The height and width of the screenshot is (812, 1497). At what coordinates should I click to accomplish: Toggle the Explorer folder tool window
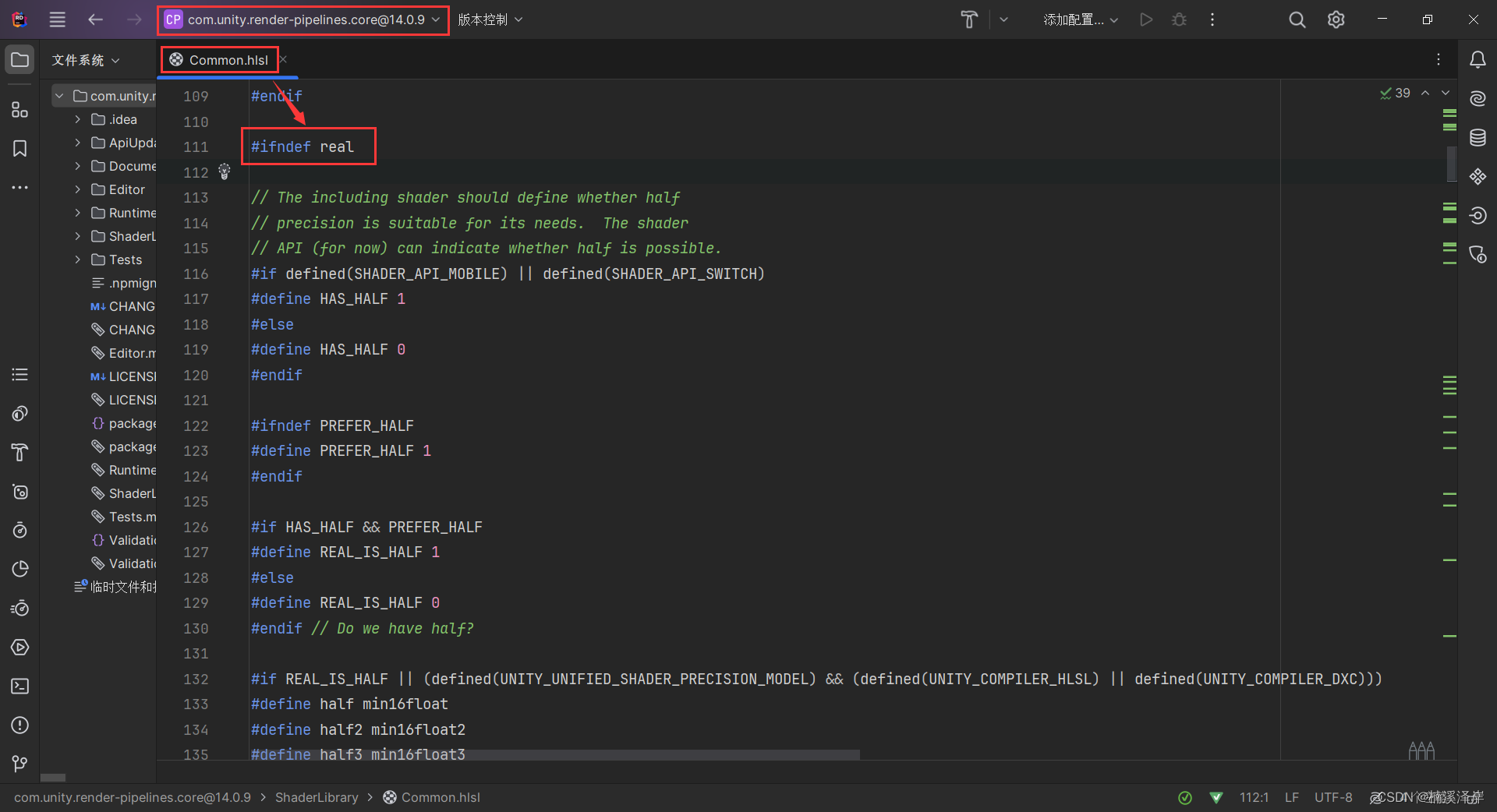point(20,60)
